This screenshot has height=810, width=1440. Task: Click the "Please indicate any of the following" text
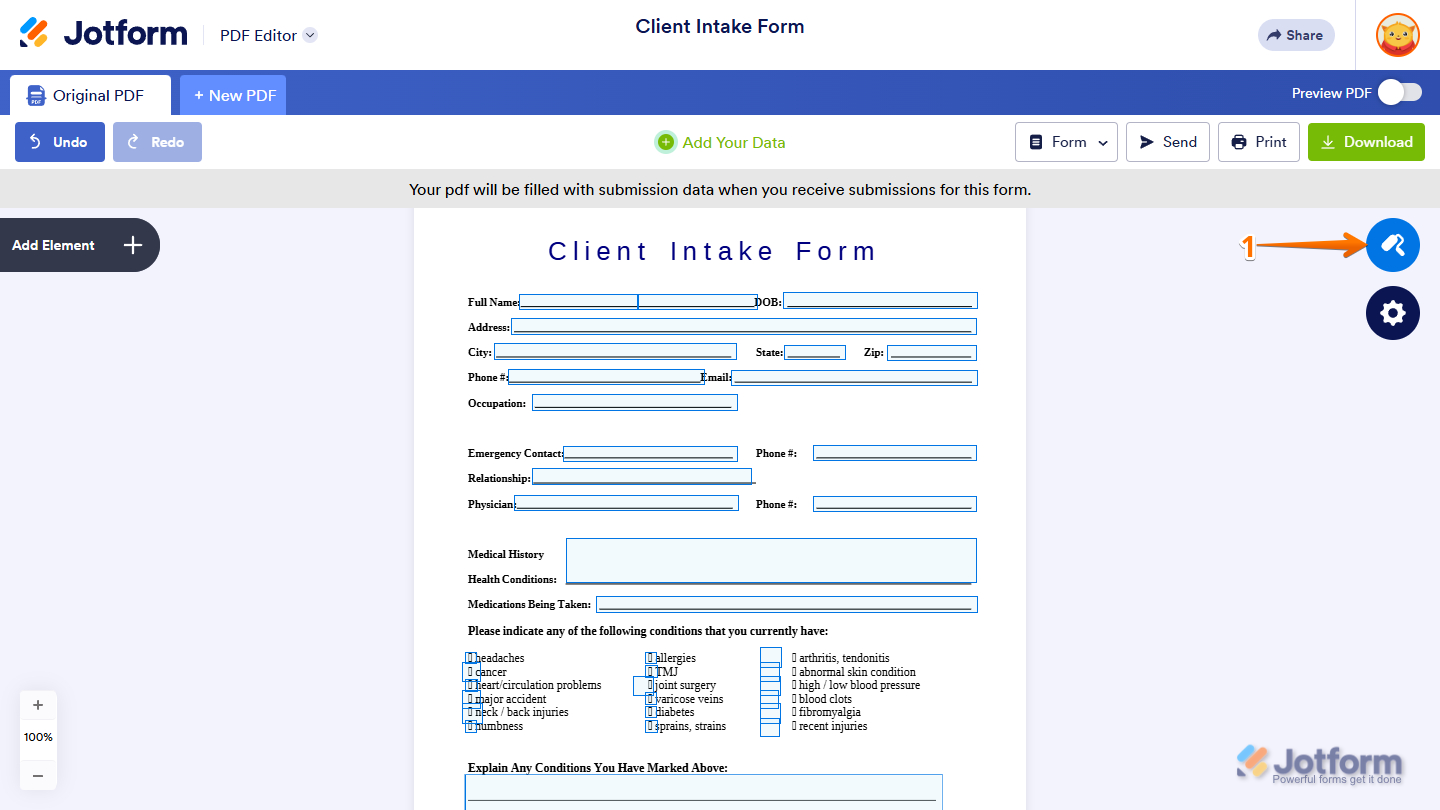coord(648,631)
